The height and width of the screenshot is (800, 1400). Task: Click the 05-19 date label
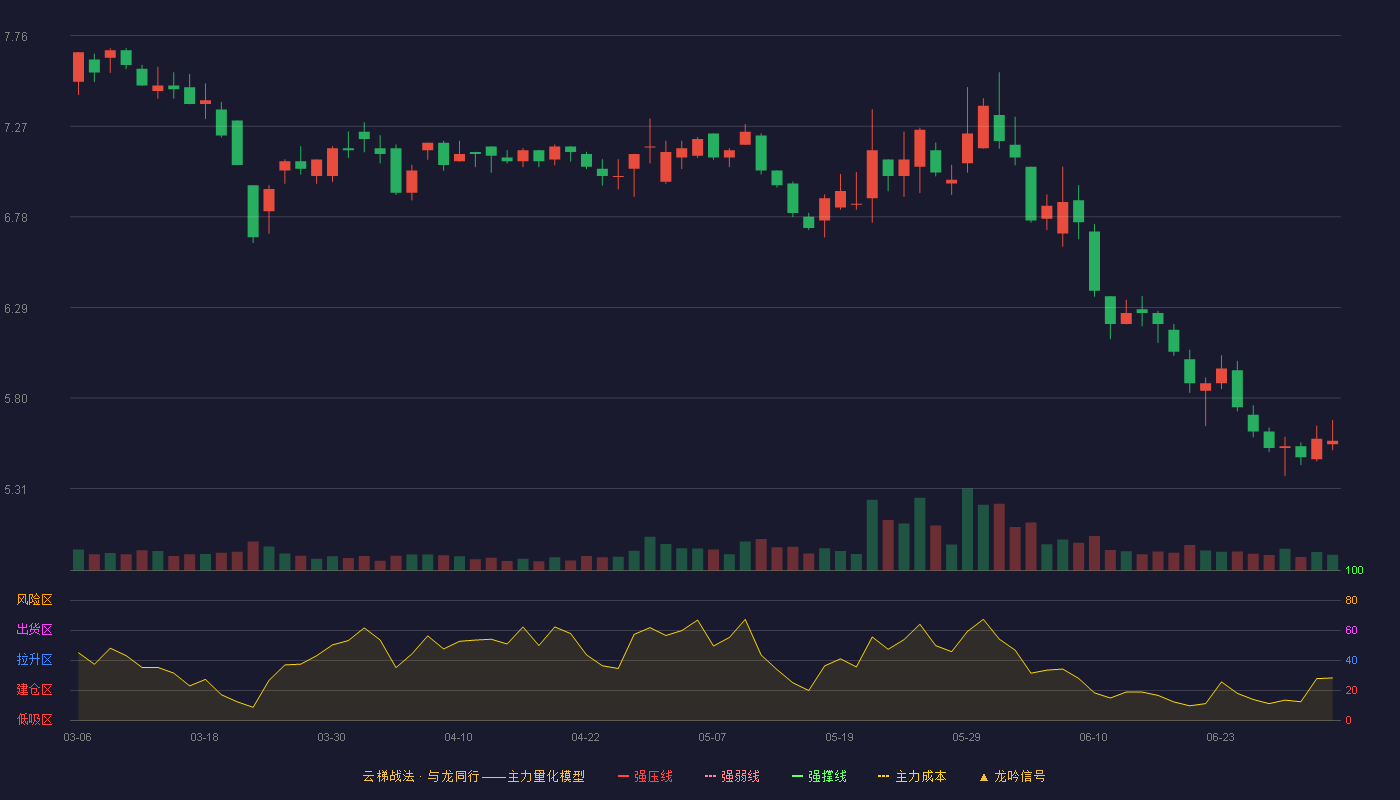839,737
